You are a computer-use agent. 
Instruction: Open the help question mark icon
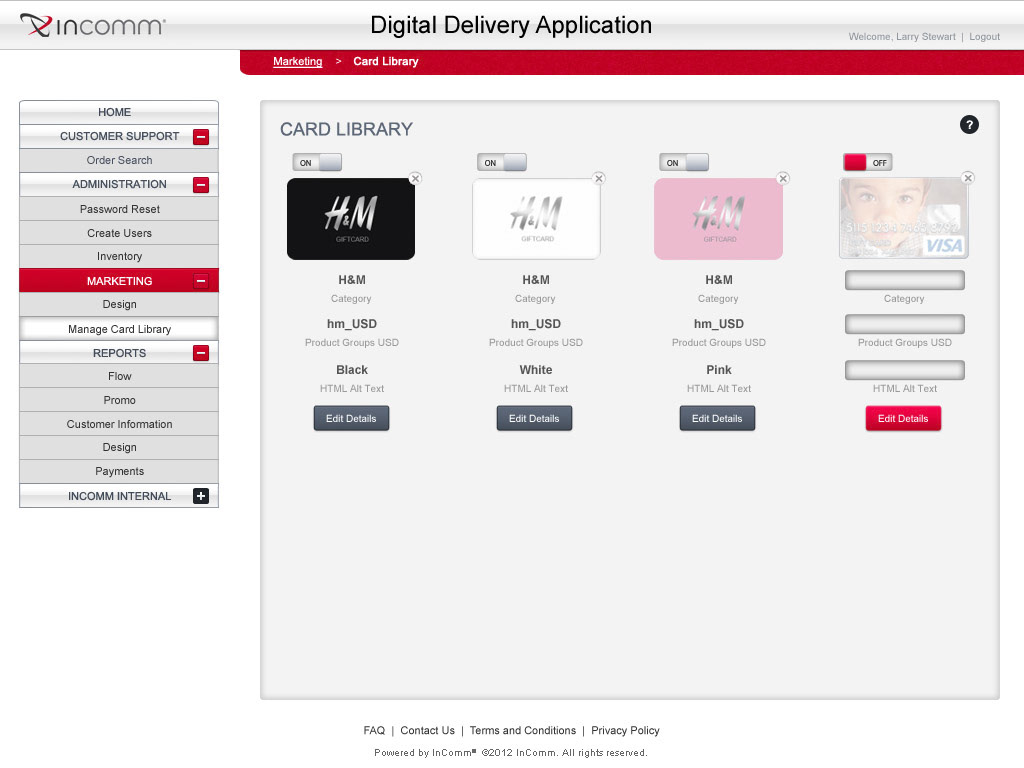coord(969,125)
